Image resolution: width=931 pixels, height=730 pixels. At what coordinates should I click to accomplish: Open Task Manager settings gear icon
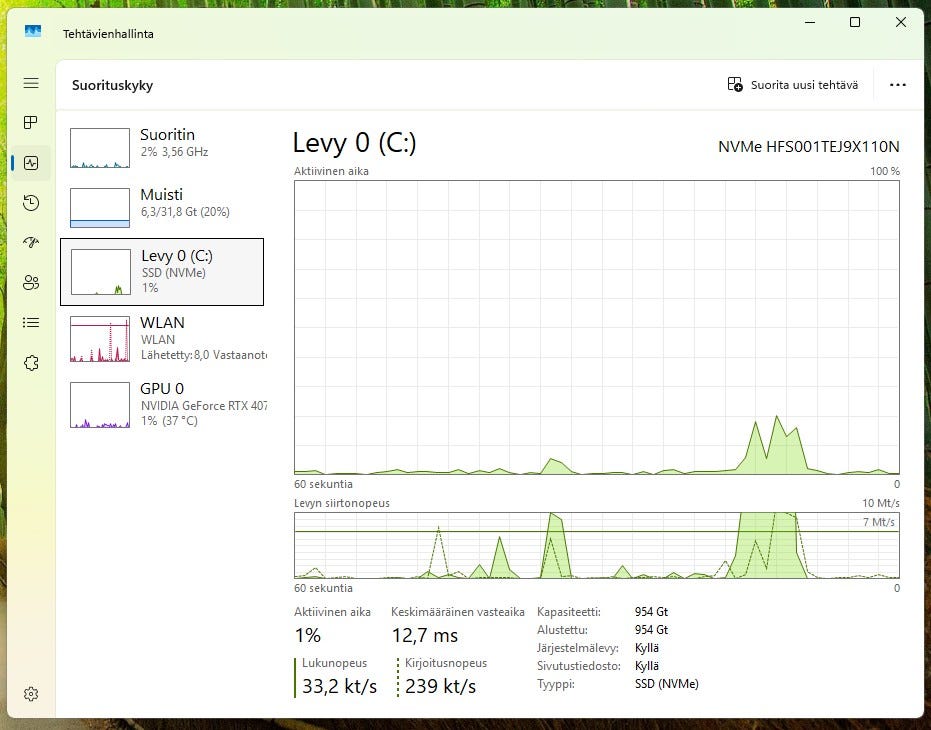[31, 694]
